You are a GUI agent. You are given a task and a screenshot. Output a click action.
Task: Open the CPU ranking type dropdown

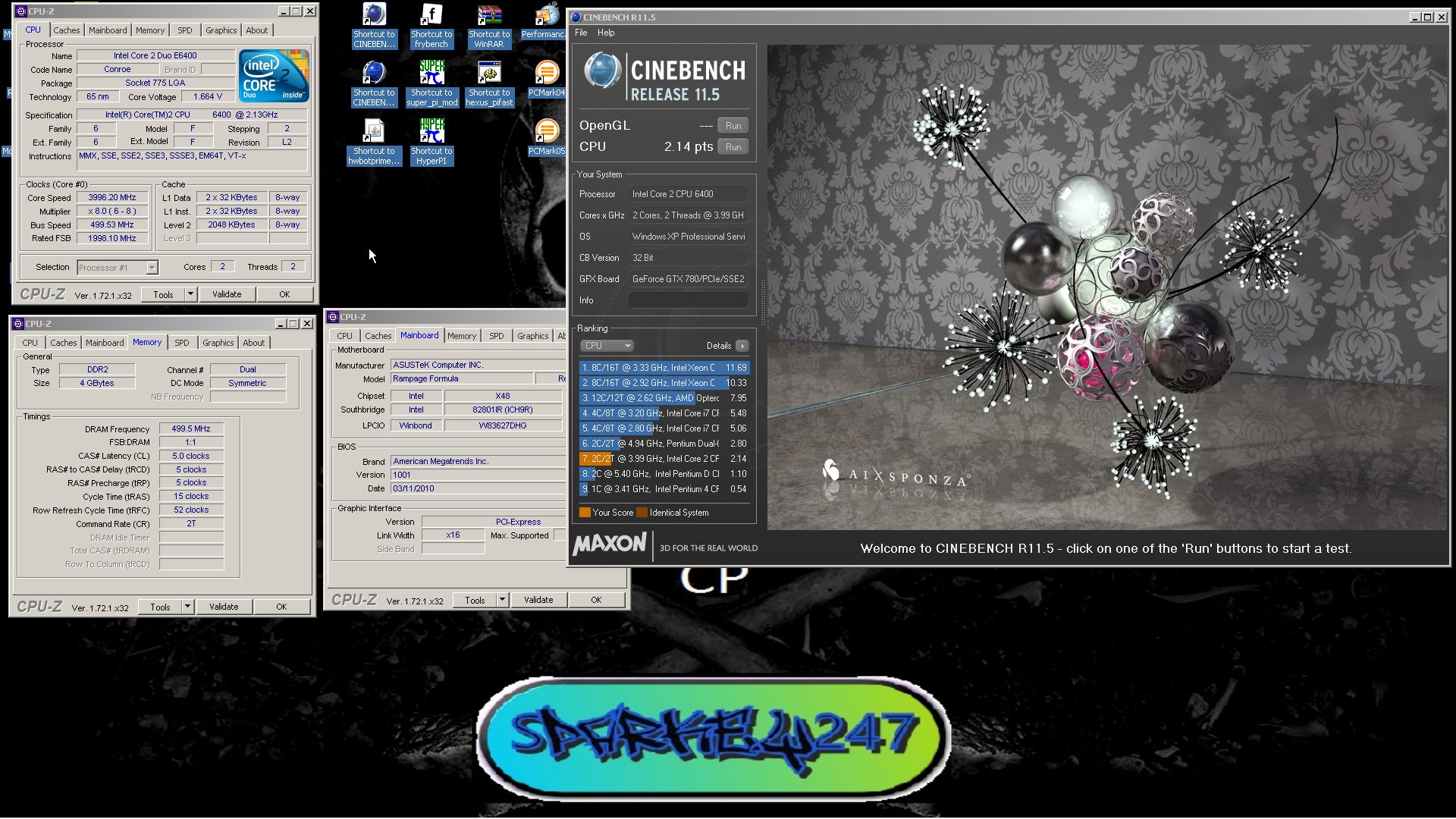[607, 346]
